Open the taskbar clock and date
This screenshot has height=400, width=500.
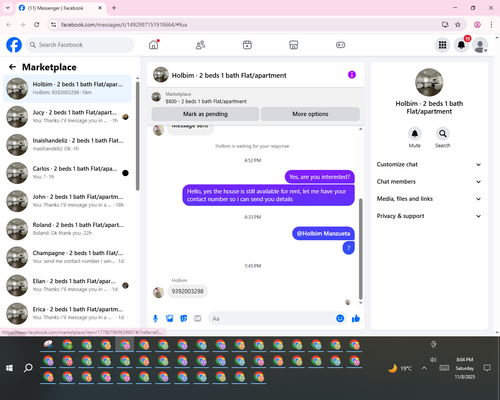pyautogui.click(x=465, y=368)
